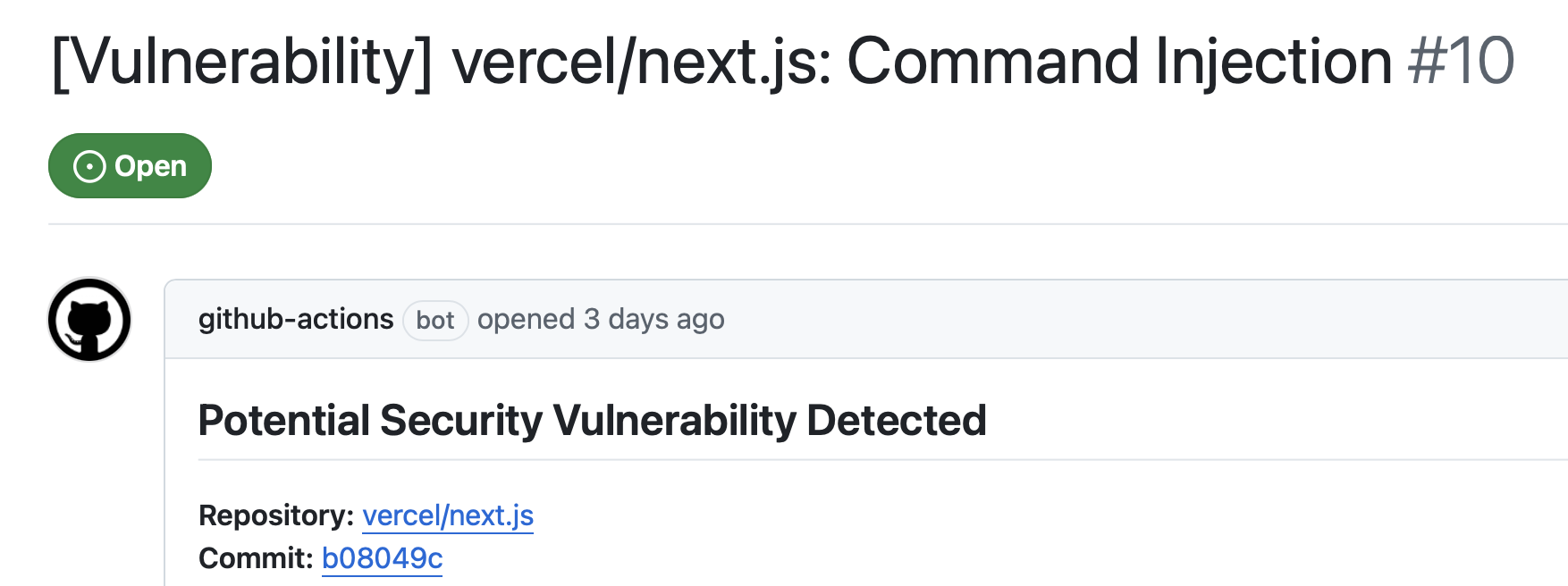
Task: Click the word "opened" in comment header
Action: click(x=526, y=320)
